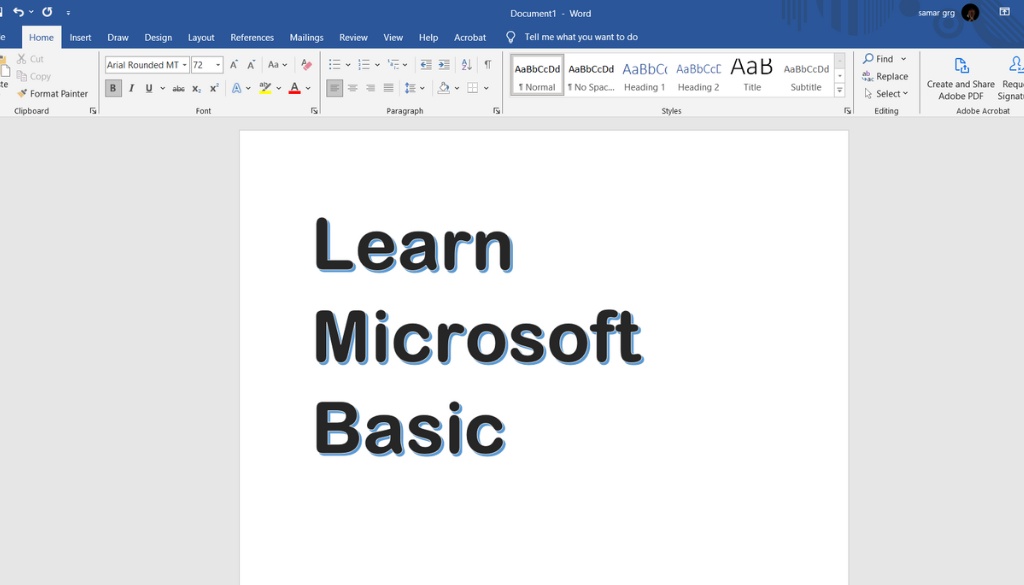Click the Line and Paragraph Spacing icon
The height and width of the screenshot is (585, 1024).
(410, 88)
